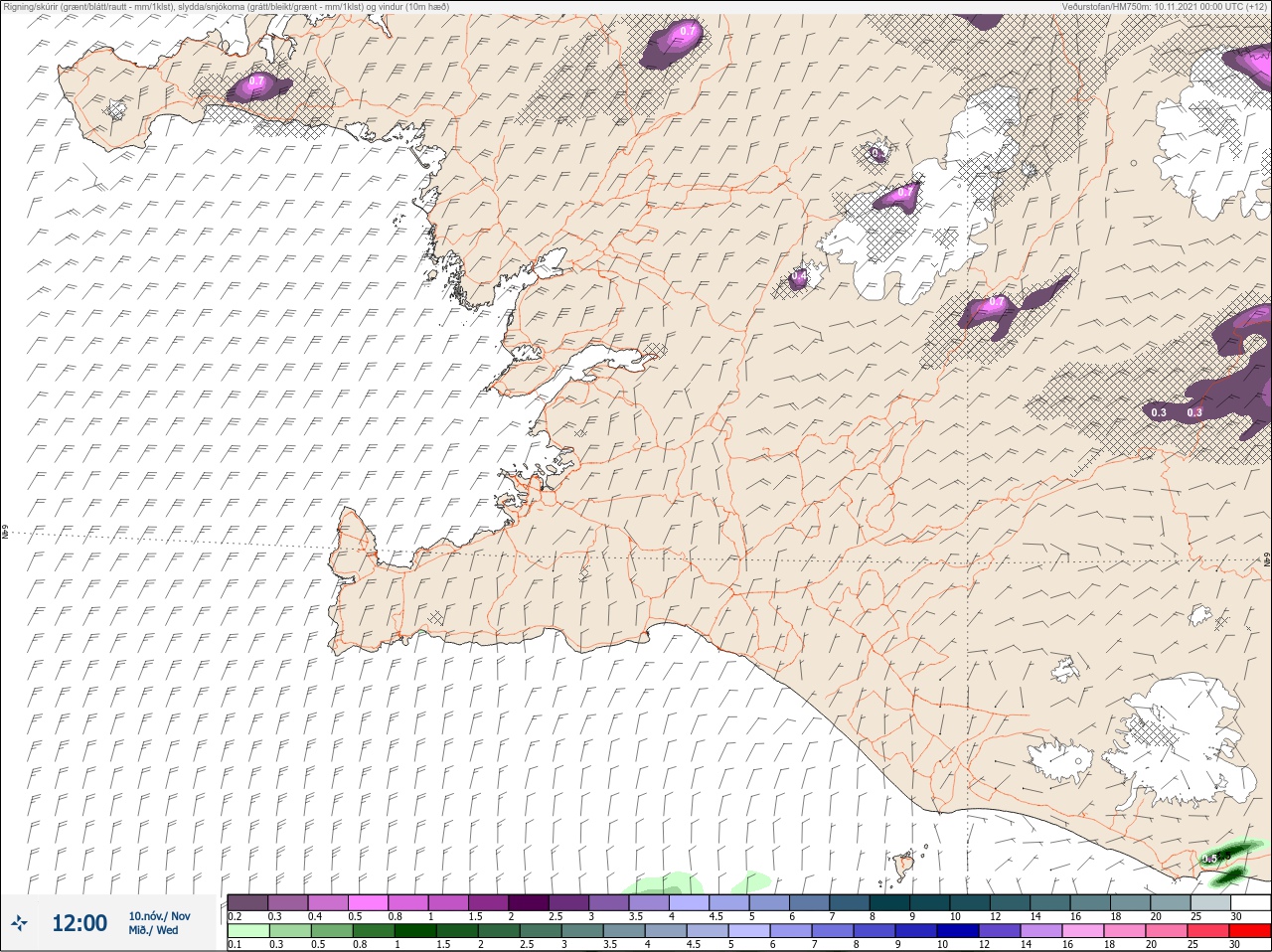Click the 0.7 value on the westernmost purple patch
1272x952 pixels.
256,80
